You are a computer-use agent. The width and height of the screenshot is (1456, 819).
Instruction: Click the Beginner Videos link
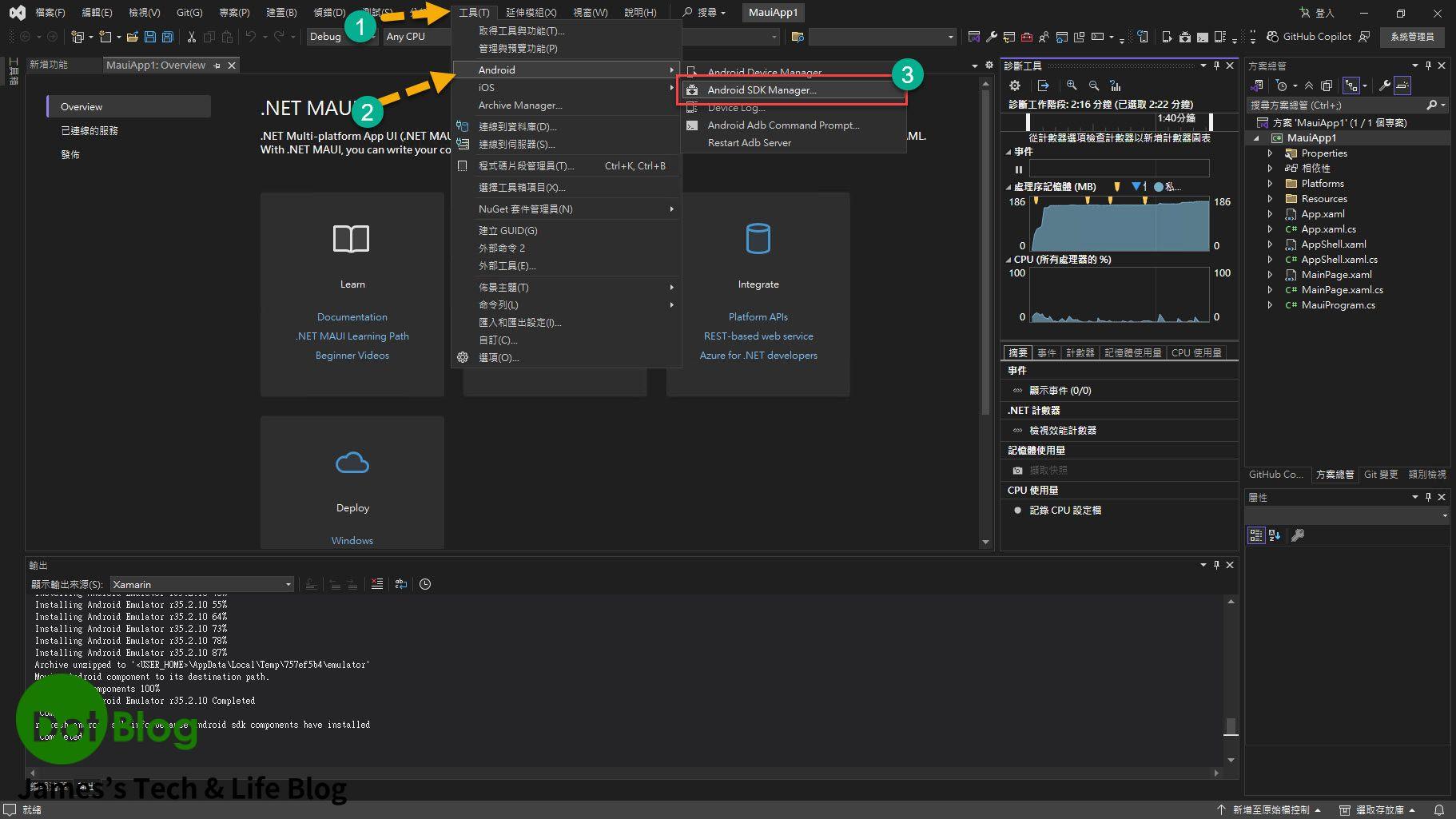352,356
